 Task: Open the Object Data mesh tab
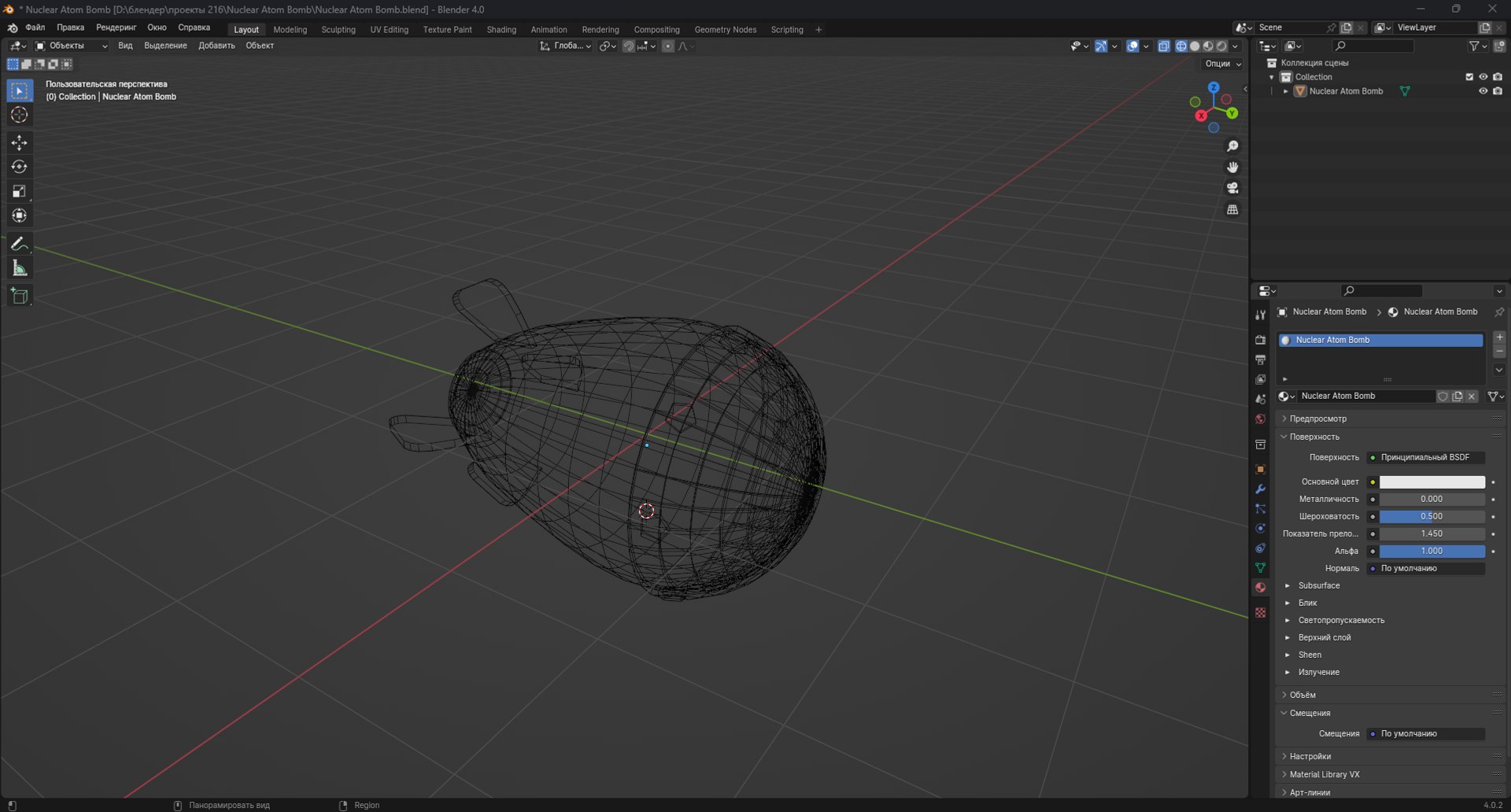[x=1260, y=567]
